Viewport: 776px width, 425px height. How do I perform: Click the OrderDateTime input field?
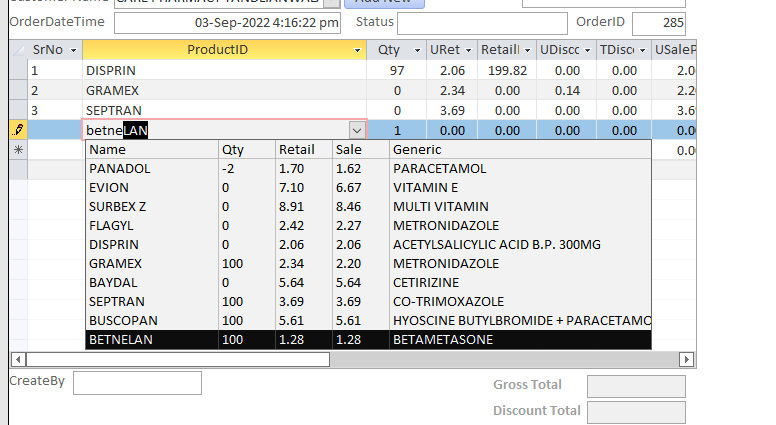[227, 23]
